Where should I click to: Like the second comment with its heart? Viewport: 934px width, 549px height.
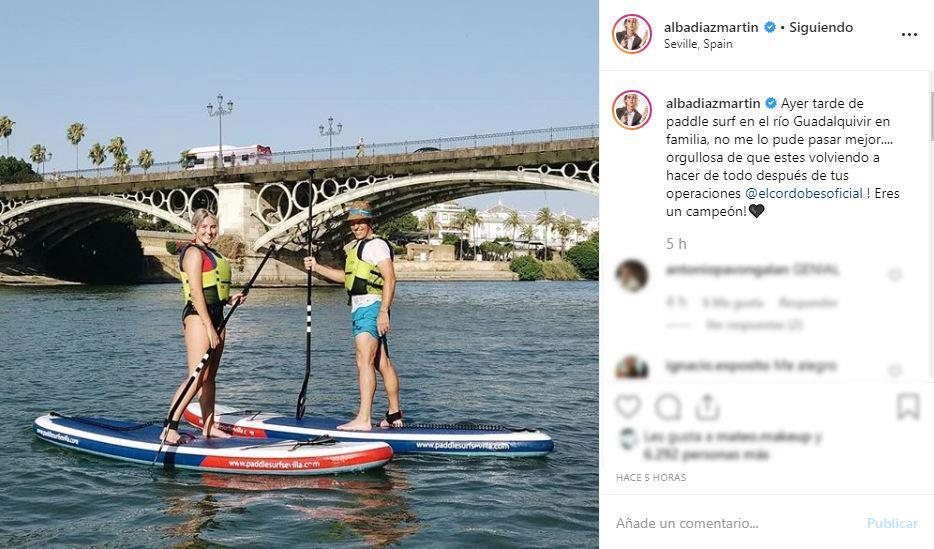tap(895, 370)
